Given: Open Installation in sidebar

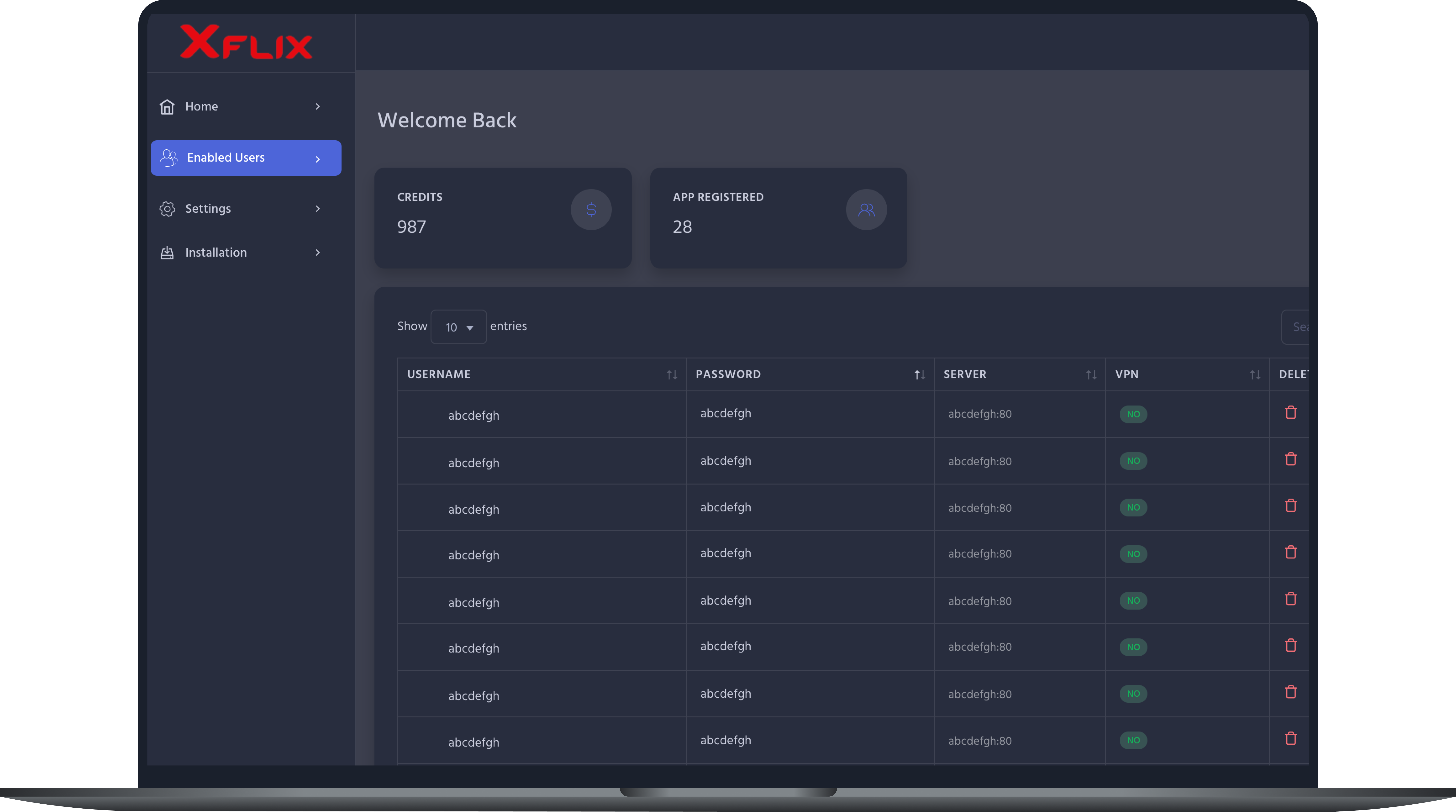Looking at the screenshot, I should click(246, 253).
